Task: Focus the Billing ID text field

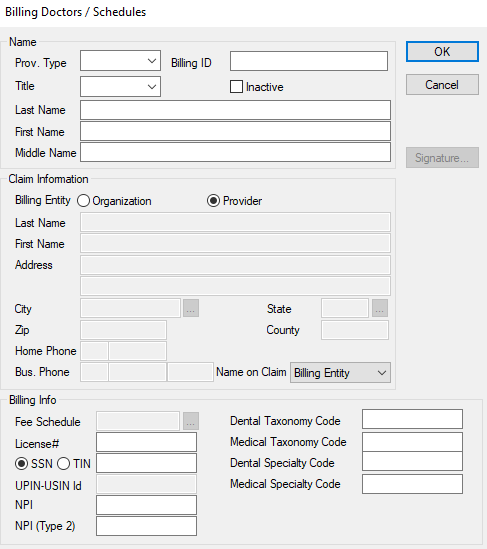Action: [309, 61]
